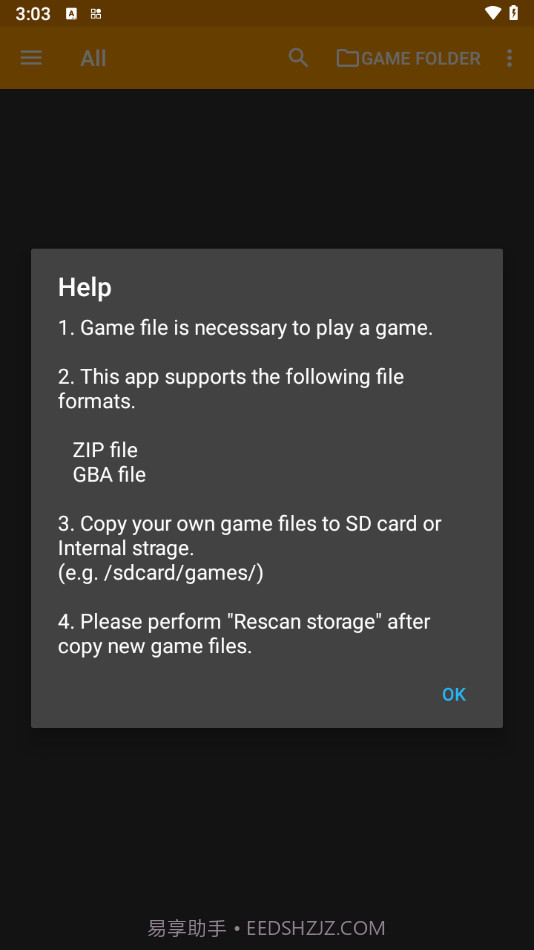This screenshot has width=534, height=950.
Task: Tap the battery charging icon
Action: (514, 13)
